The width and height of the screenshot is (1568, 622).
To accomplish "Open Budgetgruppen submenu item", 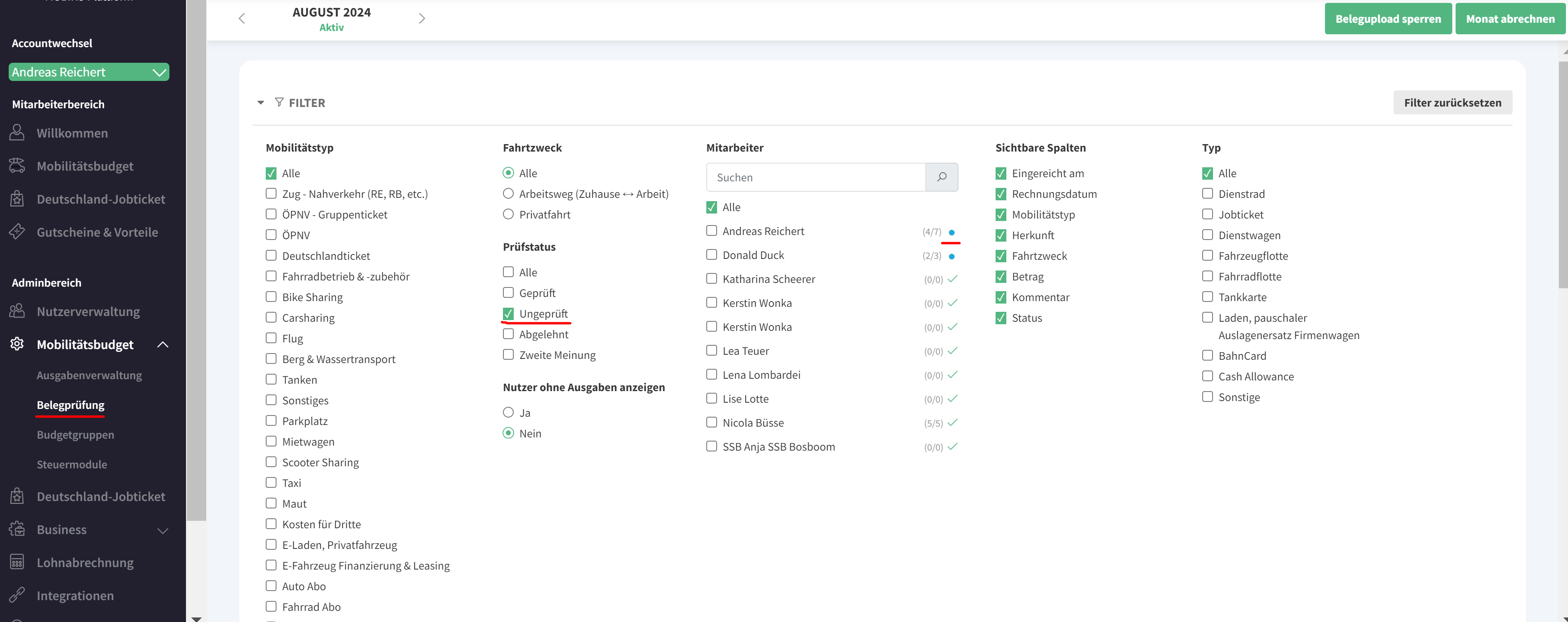I will (76, 435).
